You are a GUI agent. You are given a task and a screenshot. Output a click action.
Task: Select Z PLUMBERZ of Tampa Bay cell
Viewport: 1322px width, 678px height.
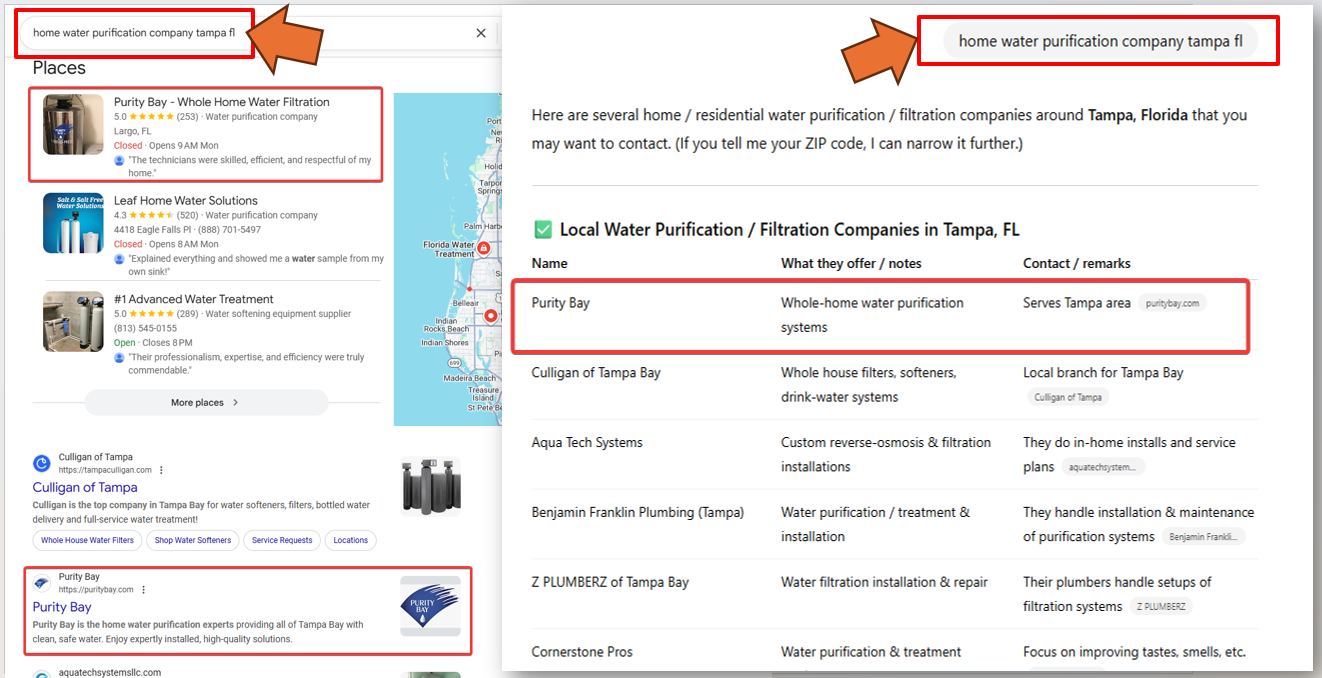[610, 583]
